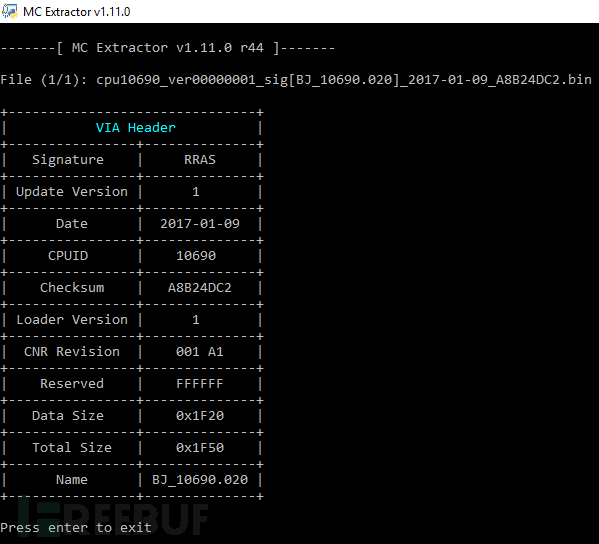
Task: Click the MC Extractor v1.11.0 window title
Action: pyautogui.click(x=76, y=12)
